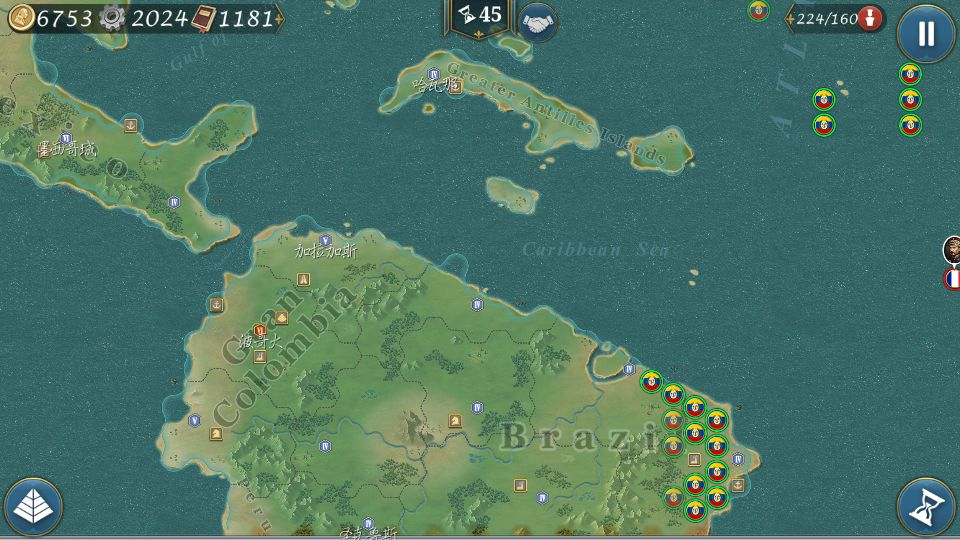Click the technology amount 1181
Image resolution: width=960 pixels, height=540 pixels.
(246, 19)
